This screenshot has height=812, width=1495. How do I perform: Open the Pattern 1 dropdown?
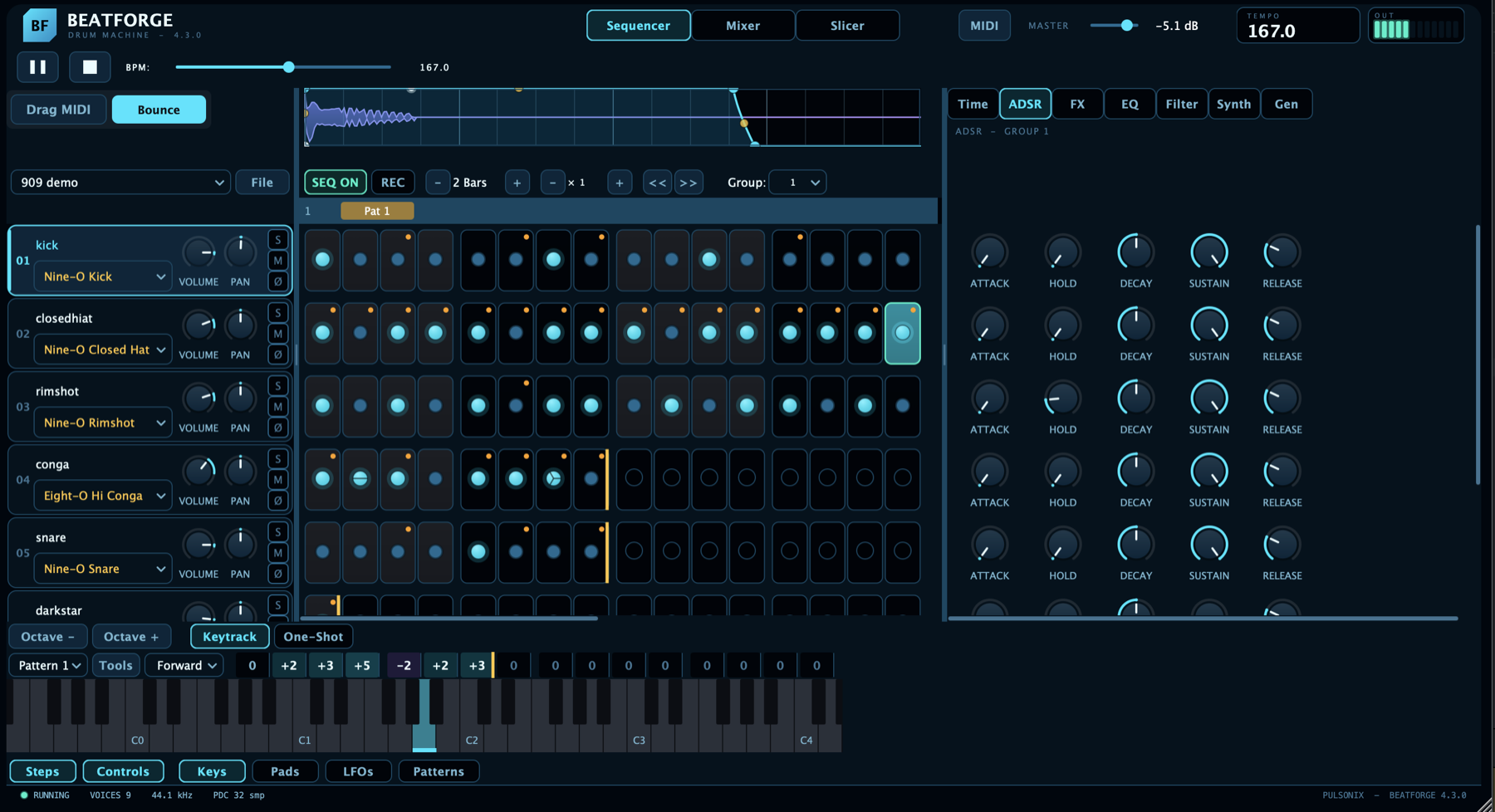click(x=48, y=666)
